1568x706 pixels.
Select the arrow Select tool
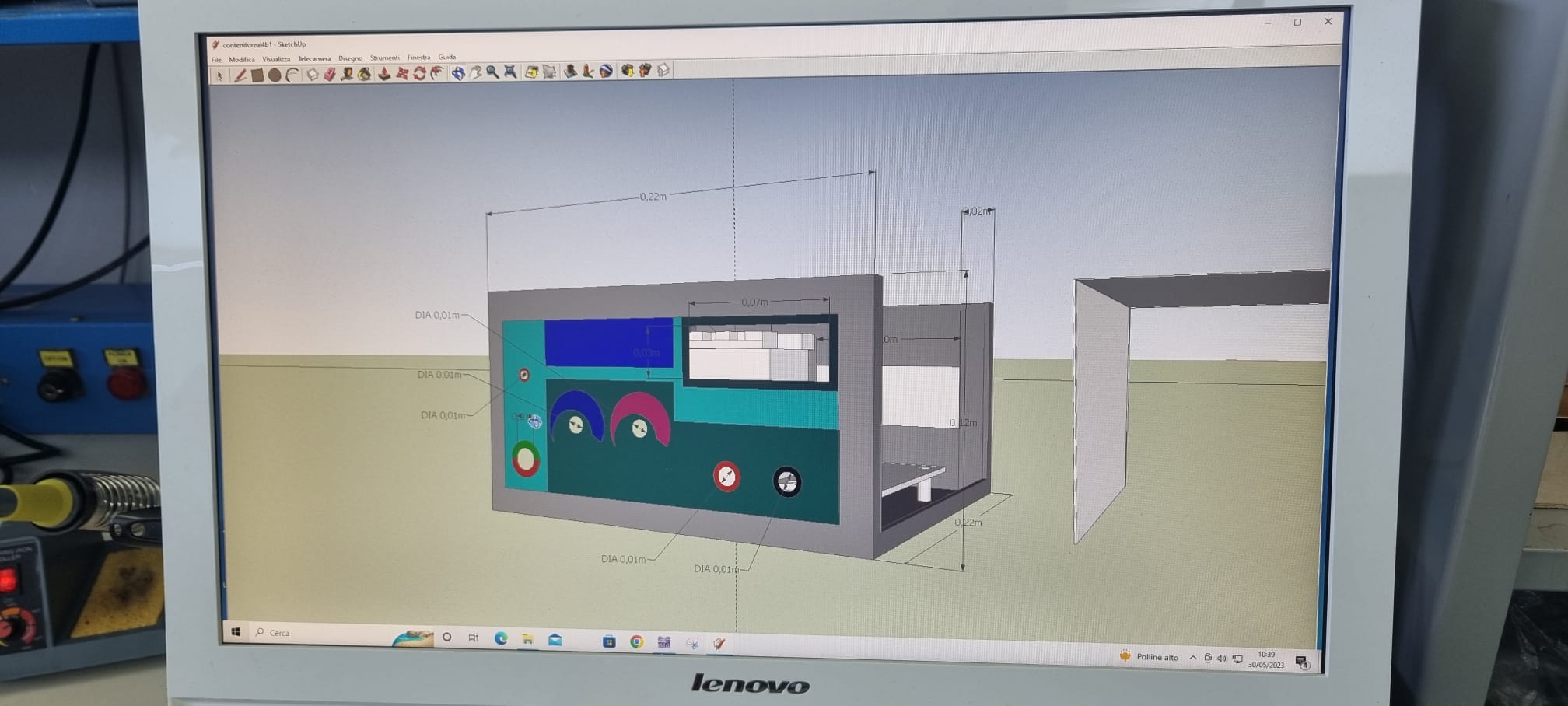220,75
